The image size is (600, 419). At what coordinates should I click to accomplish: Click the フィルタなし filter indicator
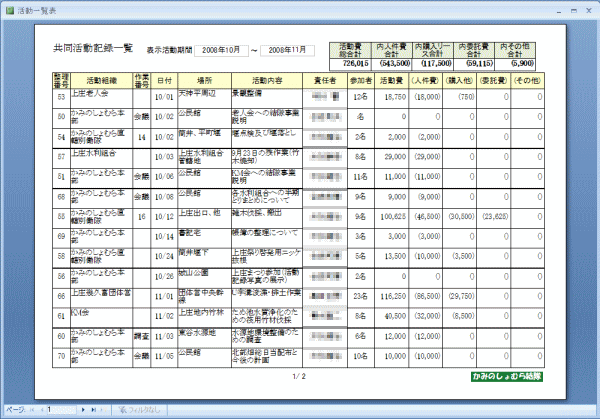(x=140, y=411)
